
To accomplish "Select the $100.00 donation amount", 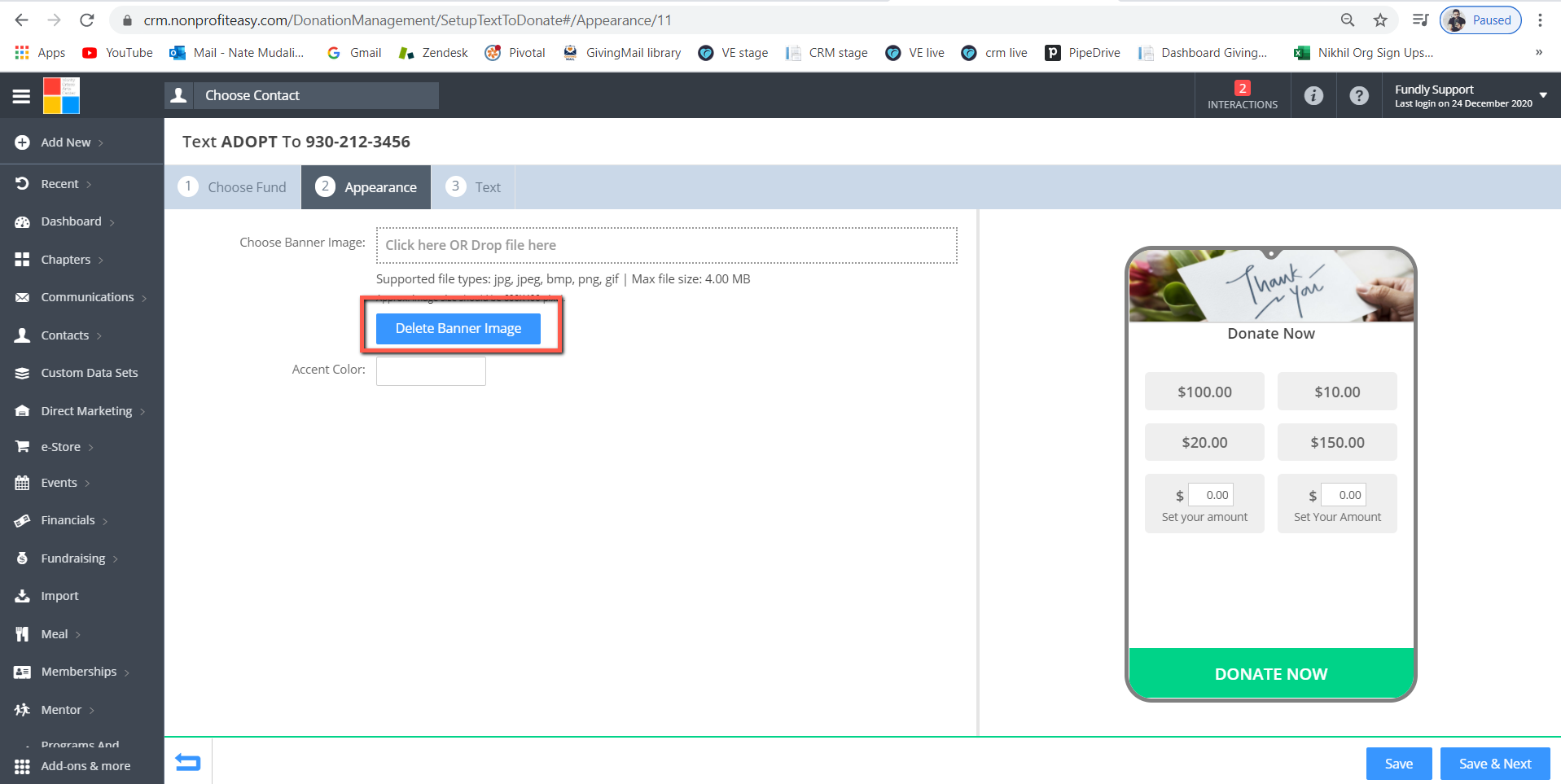I will tap(1204, 392).
